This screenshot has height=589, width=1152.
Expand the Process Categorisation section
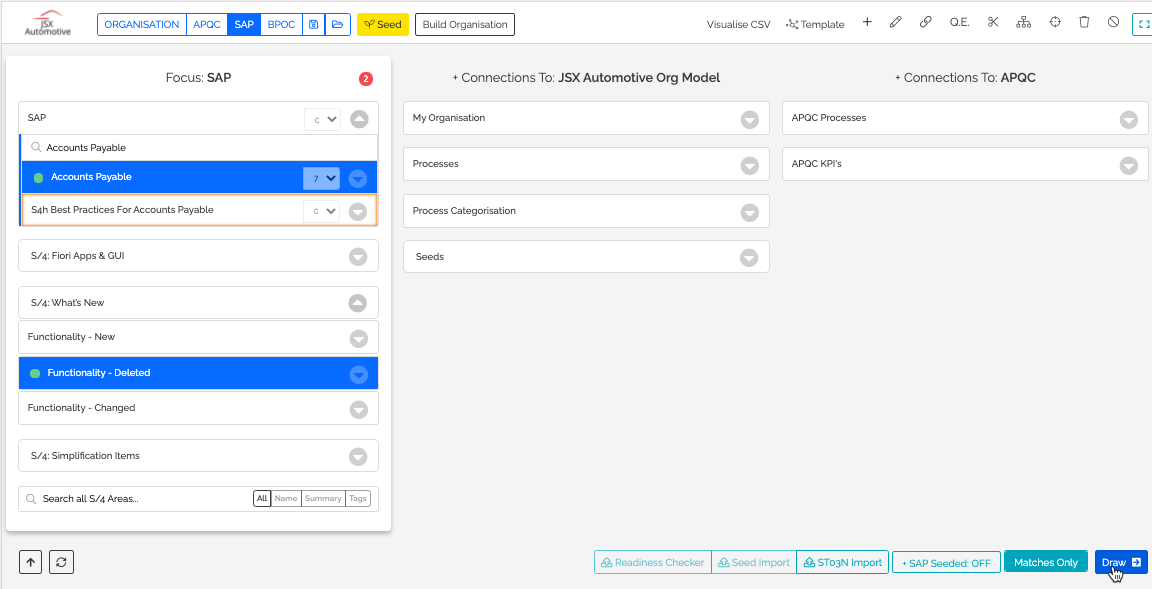click(749, 212)
